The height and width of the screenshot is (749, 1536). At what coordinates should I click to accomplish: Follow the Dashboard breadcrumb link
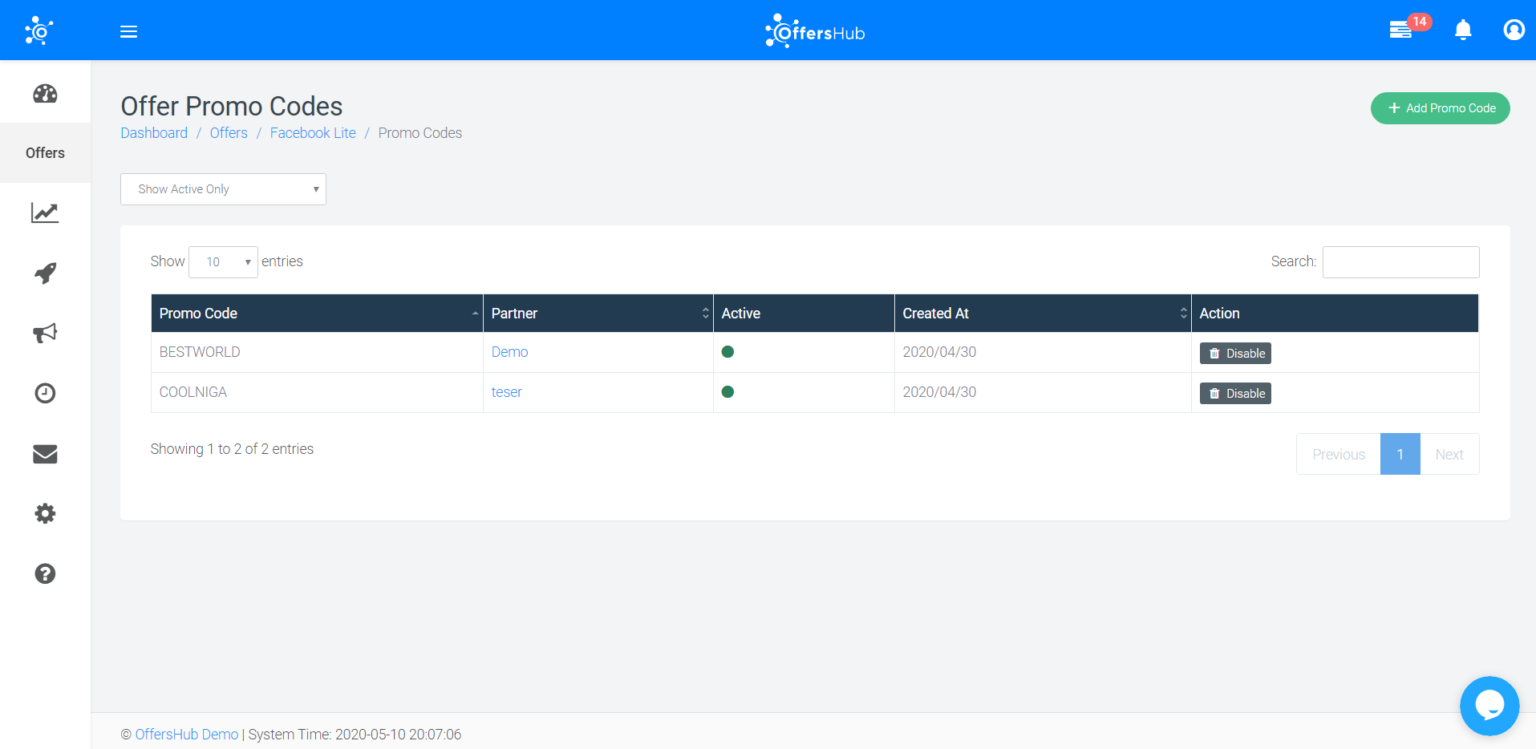pos(154,133)
